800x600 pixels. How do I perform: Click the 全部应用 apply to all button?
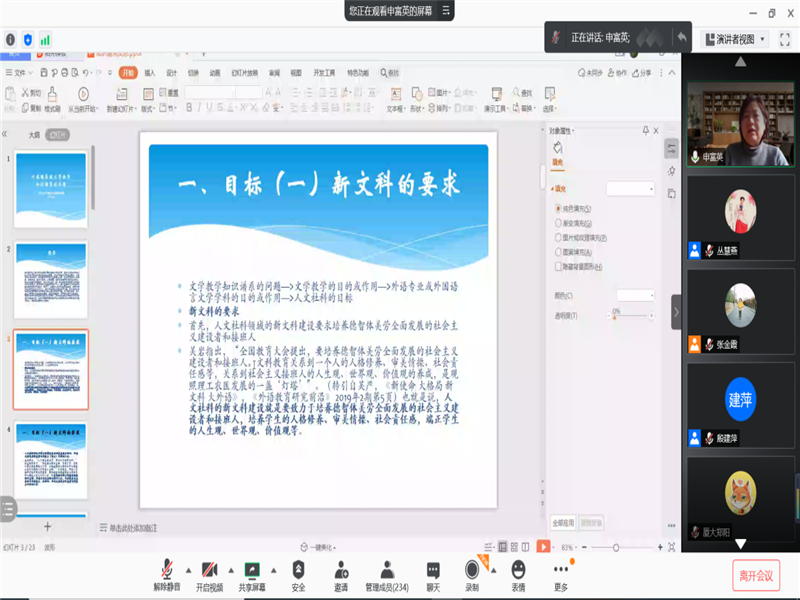point(563,522)
